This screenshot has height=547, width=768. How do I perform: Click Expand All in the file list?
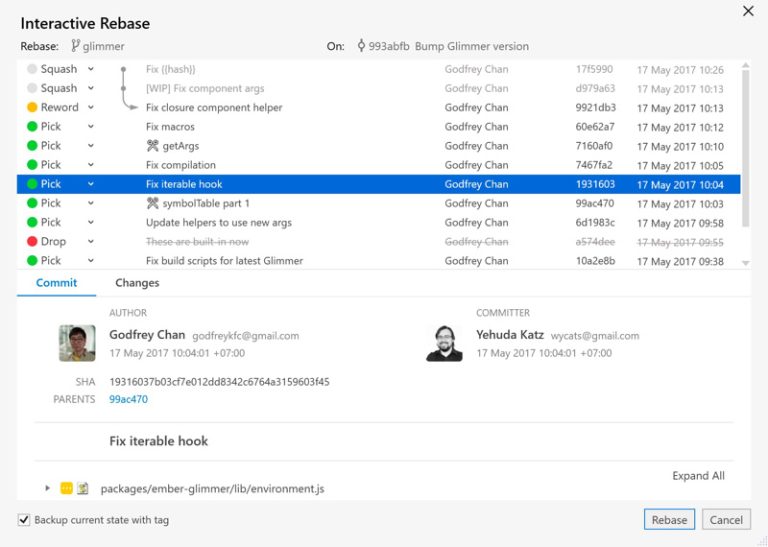point(698,476)
